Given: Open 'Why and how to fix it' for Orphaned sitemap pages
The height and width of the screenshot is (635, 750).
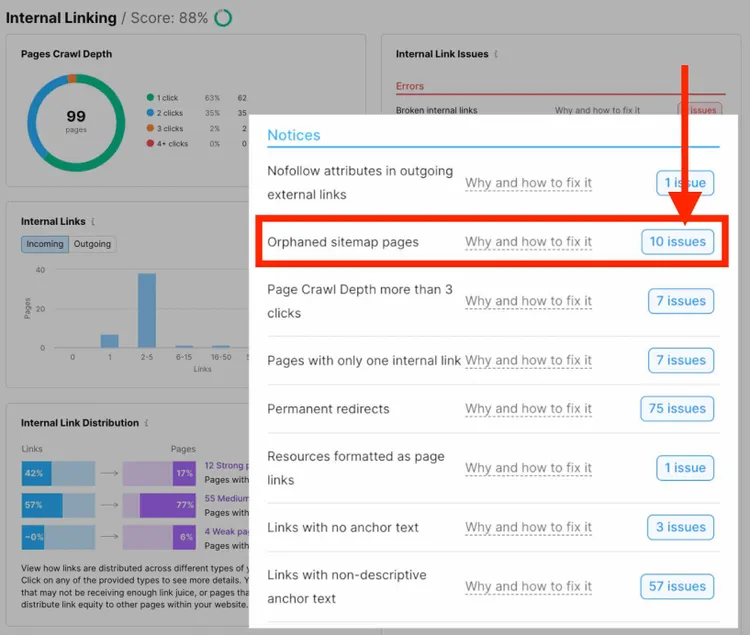Looking at the screenshot, I should [x=528, y=242].
